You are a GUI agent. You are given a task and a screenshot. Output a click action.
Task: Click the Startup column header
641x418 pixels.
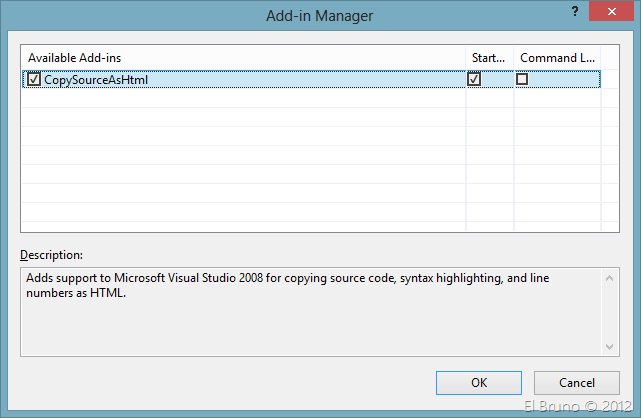(x=489, y=57)
